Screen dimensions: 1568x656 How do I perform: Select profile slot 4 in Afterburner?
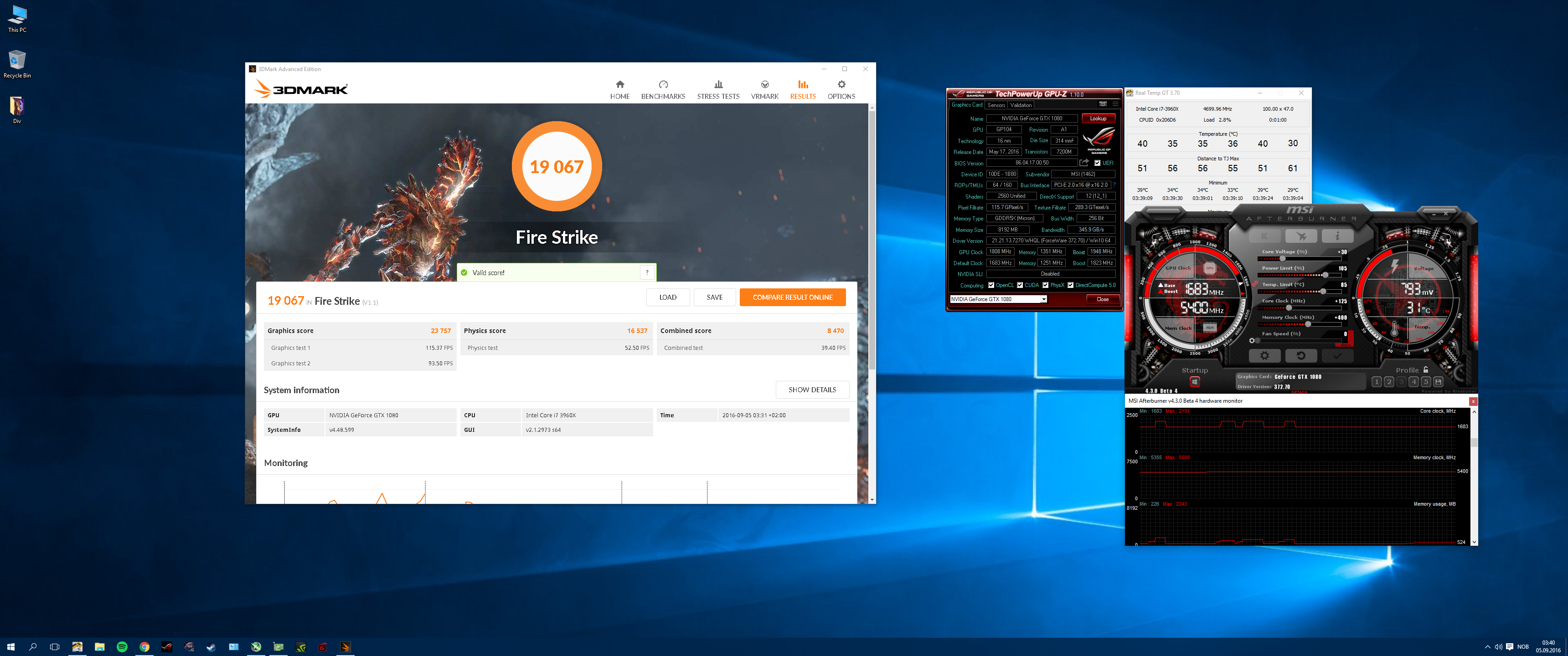[x=1413, y=382]
